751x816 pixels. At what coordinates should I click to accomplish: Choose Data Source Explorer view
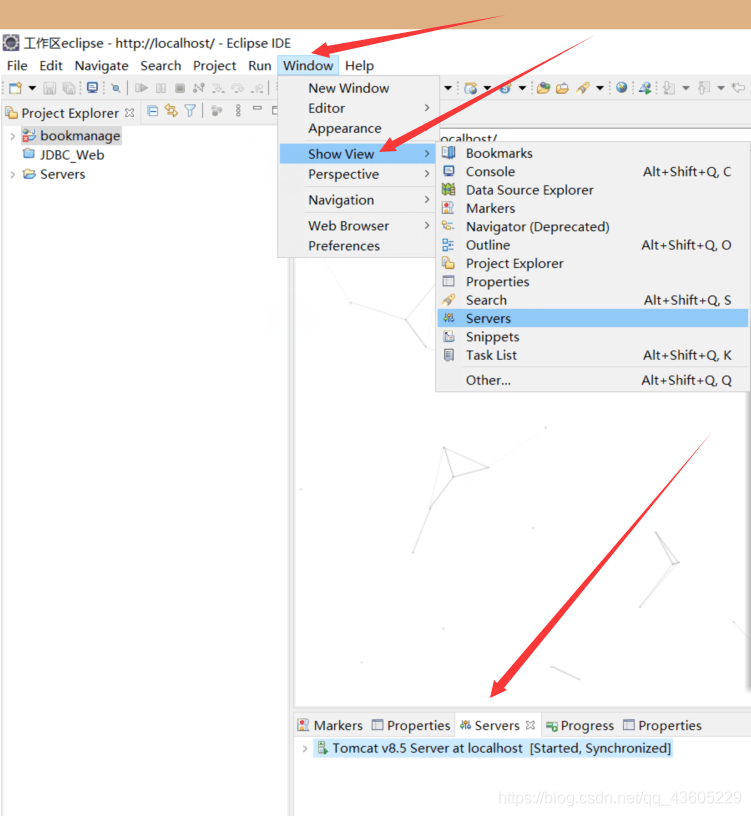point(593,190)
